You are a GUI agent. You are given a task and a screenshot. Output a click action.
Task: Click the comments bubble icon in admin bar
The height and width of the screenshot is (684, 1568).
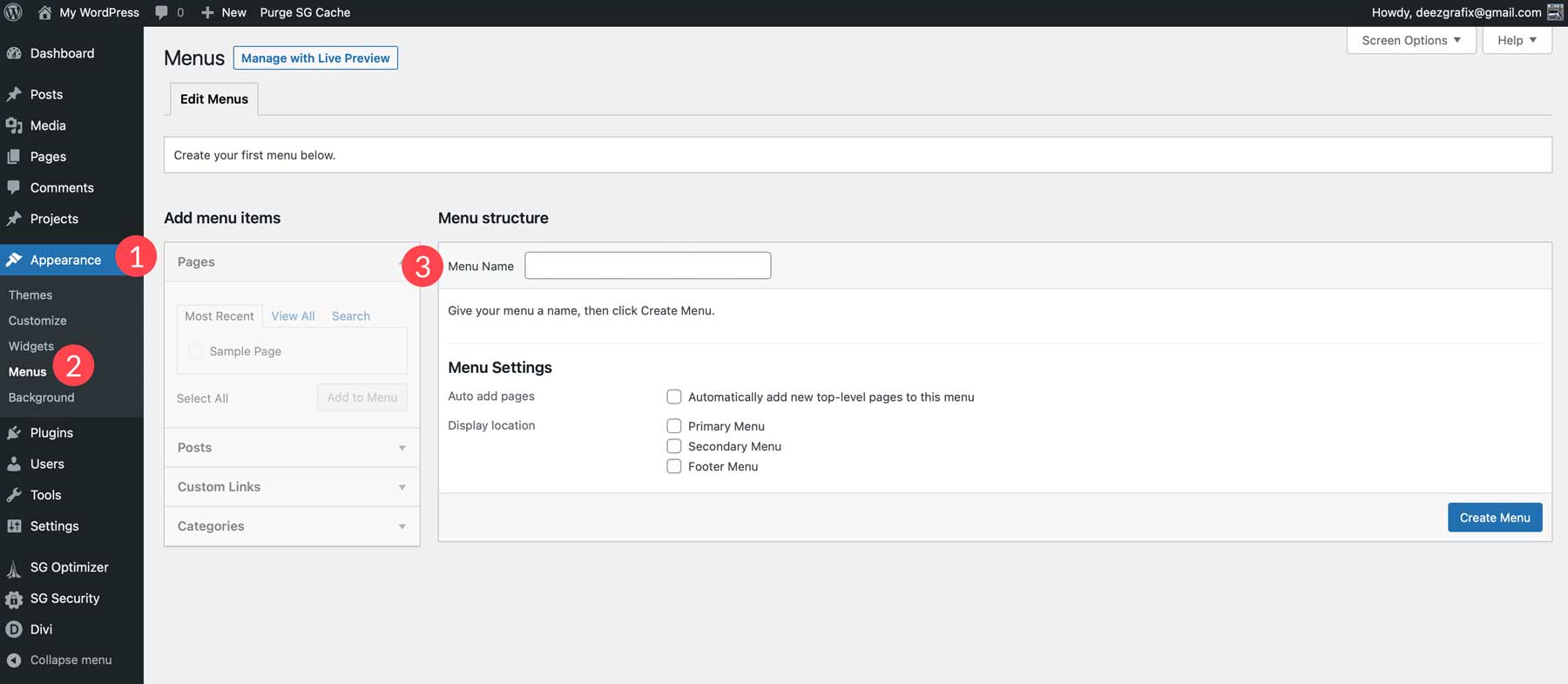(x=162, y=12)
